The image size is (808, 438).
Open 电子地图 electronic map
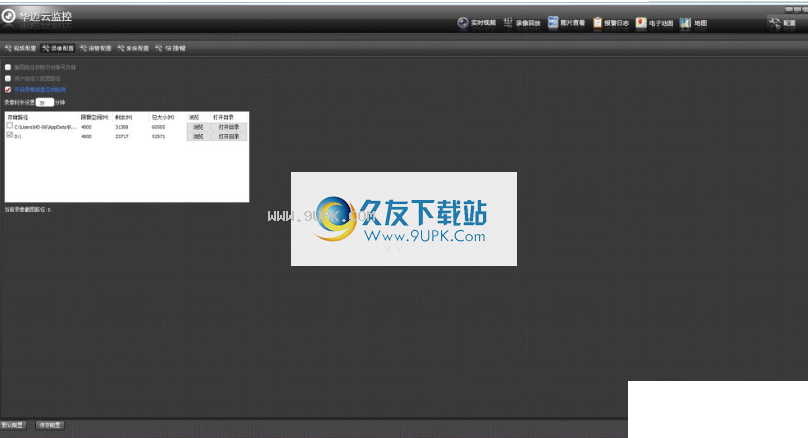point(654,23)
